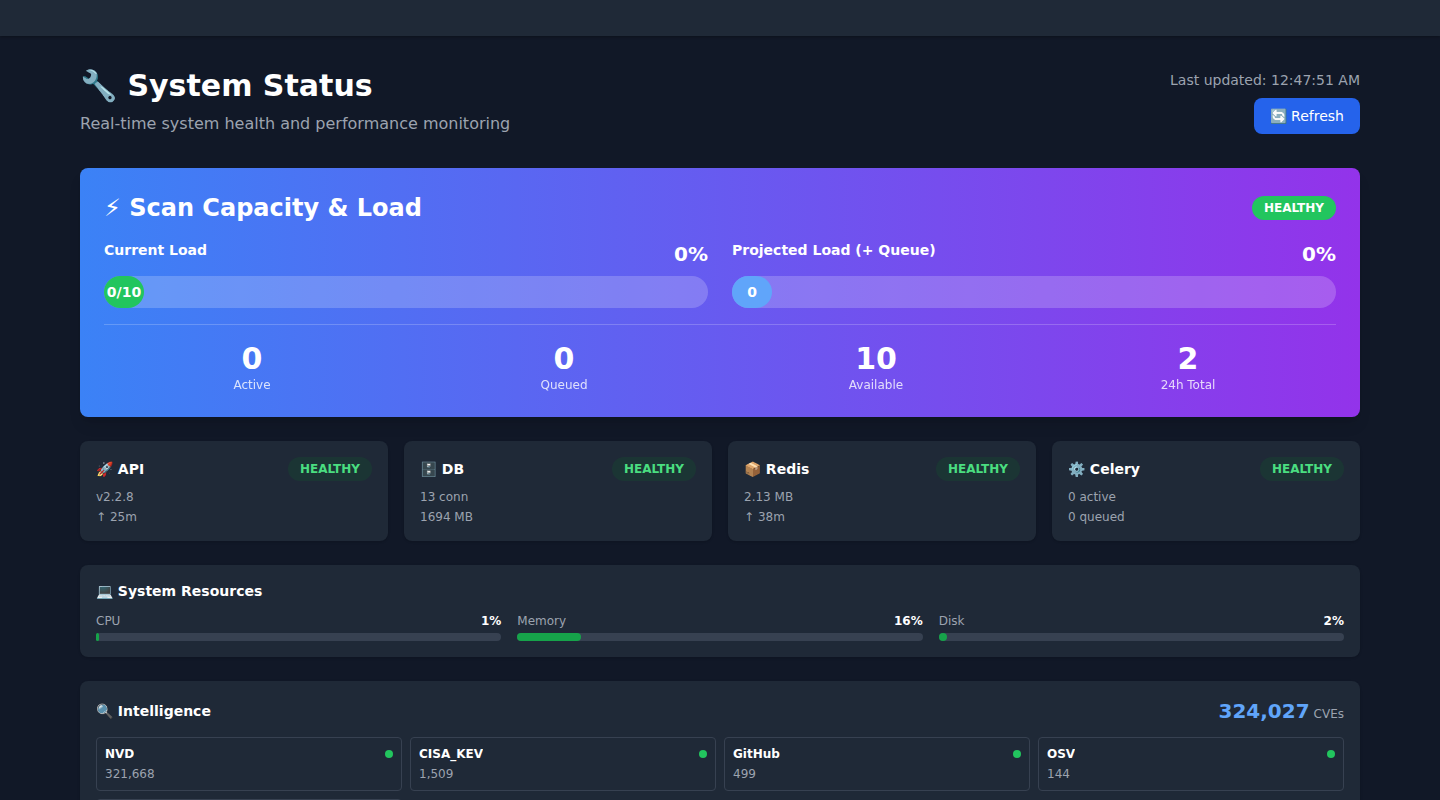Click the magnifier icon next to Intelligence
This screenshot has height=800, width=1440.
104,711
